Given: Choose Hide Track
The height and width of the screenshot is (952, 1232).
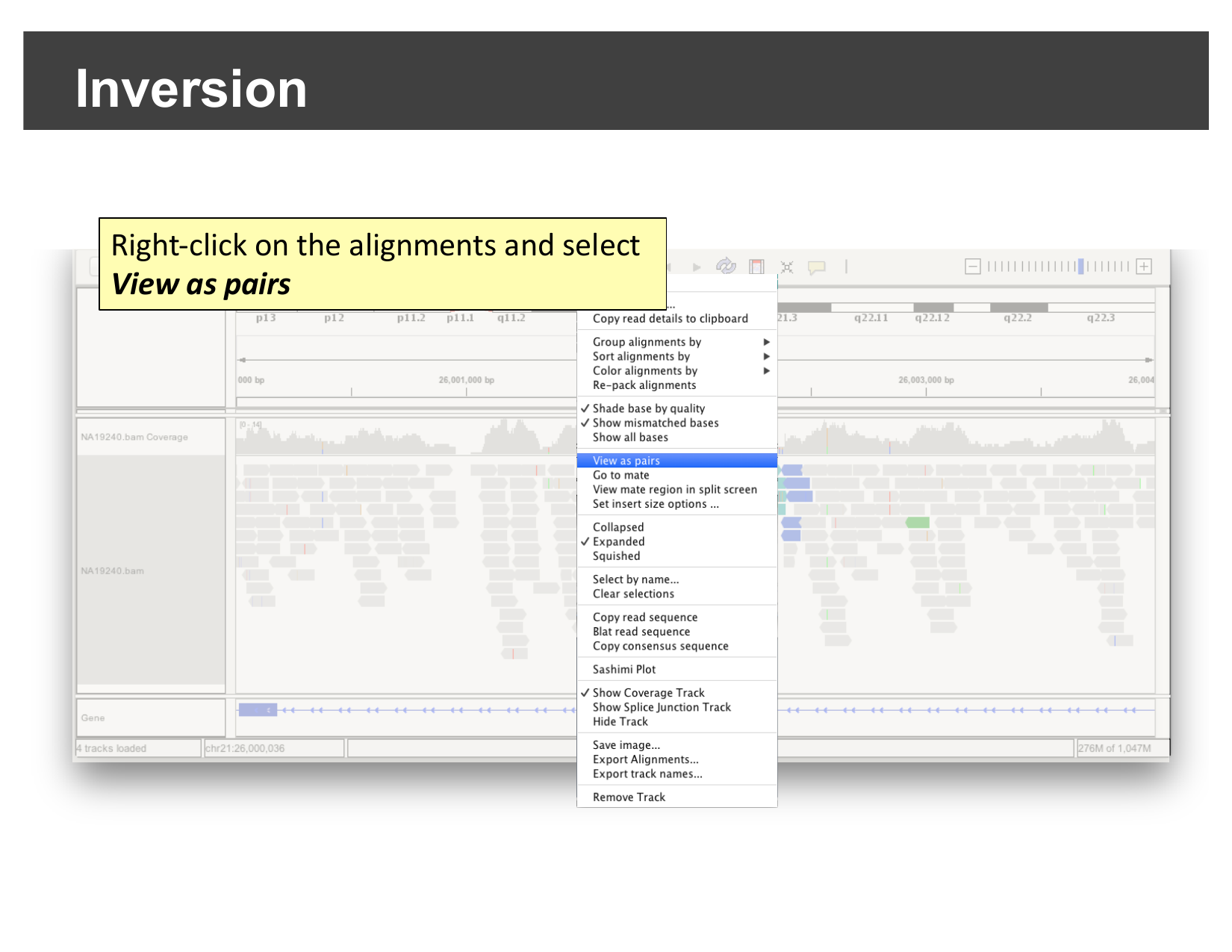Looking at the screenshot, I should coord(677,722).
